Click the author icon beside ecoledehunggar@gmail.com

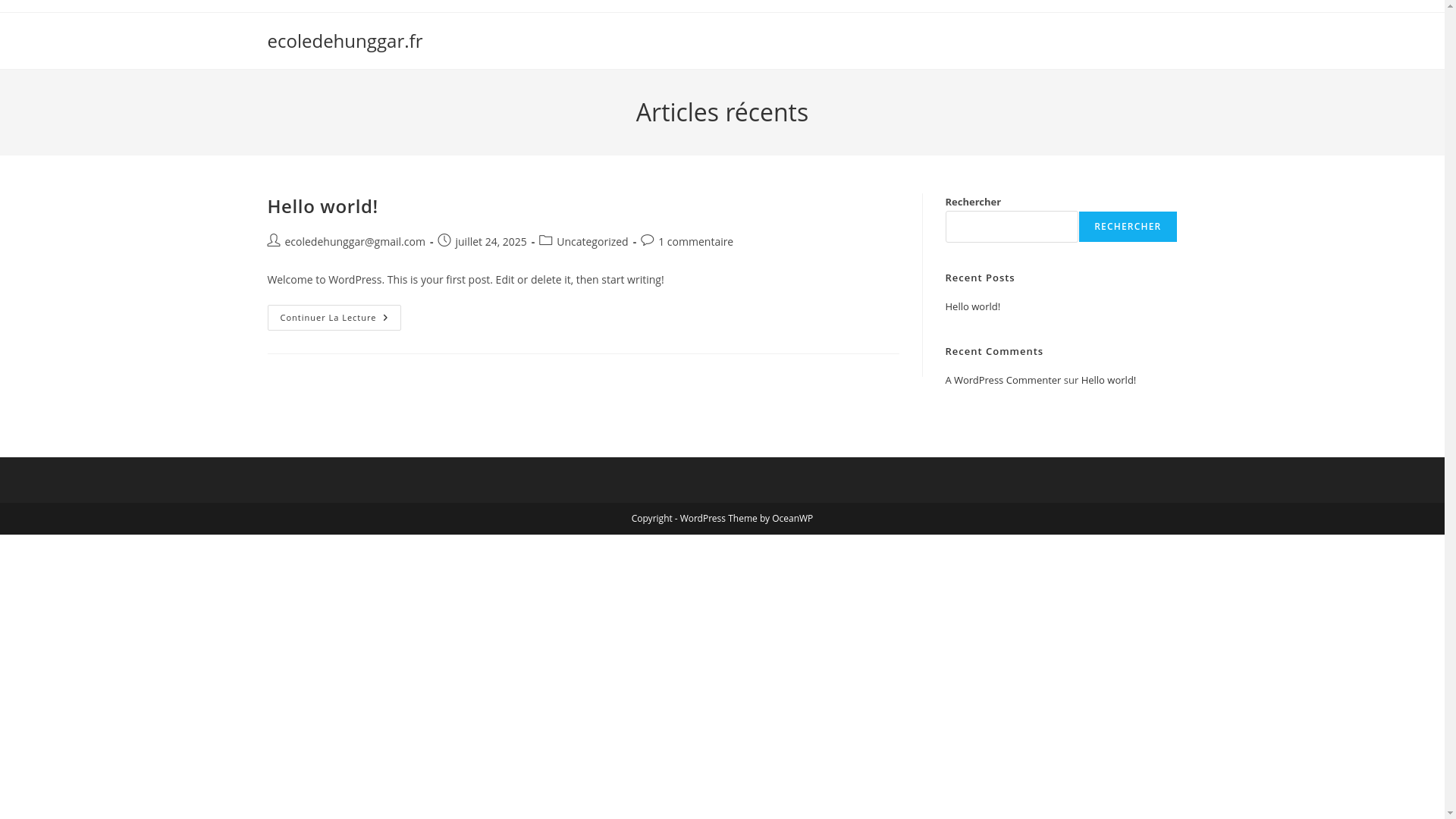point(274,241)
